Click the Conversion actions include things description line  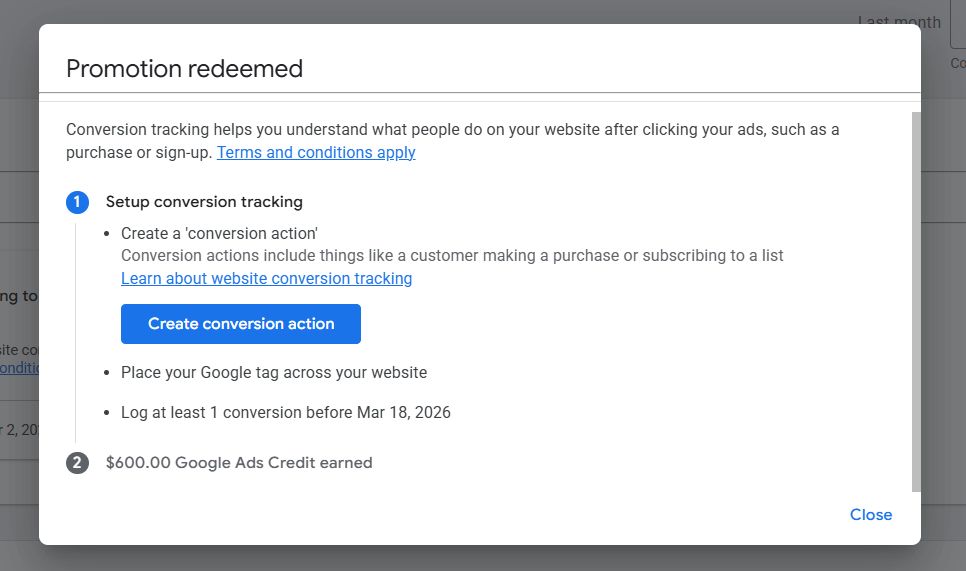452,255
